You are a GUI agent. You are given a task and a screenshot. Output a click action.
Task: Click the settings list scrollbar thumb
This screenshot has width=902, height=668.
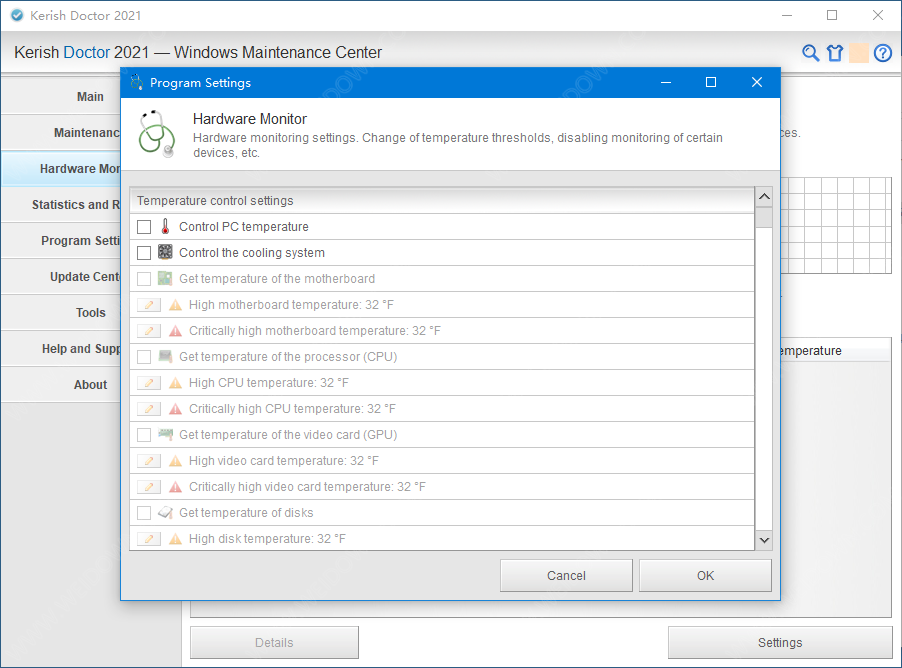[x=764, y=217]
